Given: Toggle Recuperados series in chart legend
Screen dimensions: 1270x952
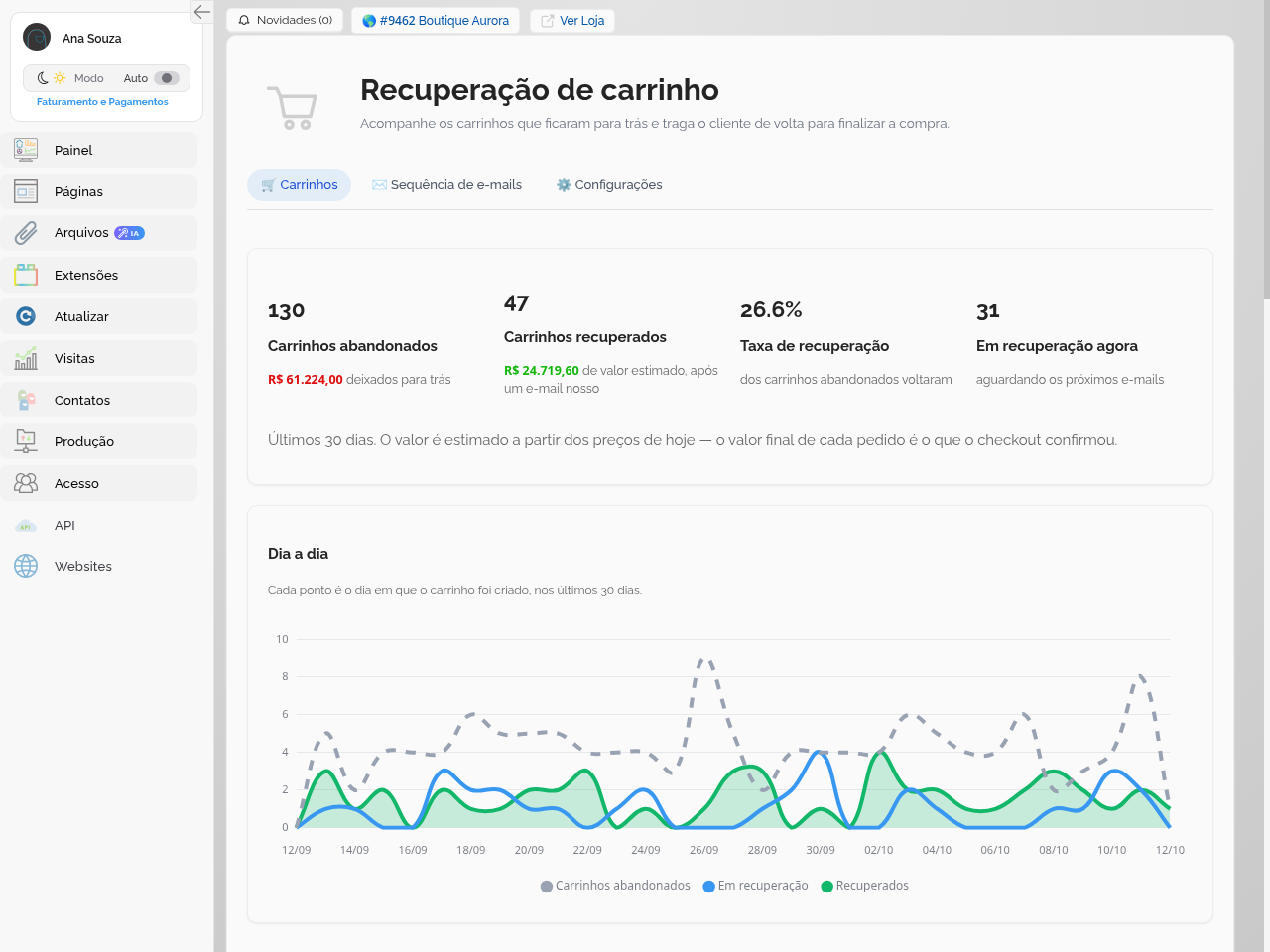Looking at the screenshot, I should 865,886.
